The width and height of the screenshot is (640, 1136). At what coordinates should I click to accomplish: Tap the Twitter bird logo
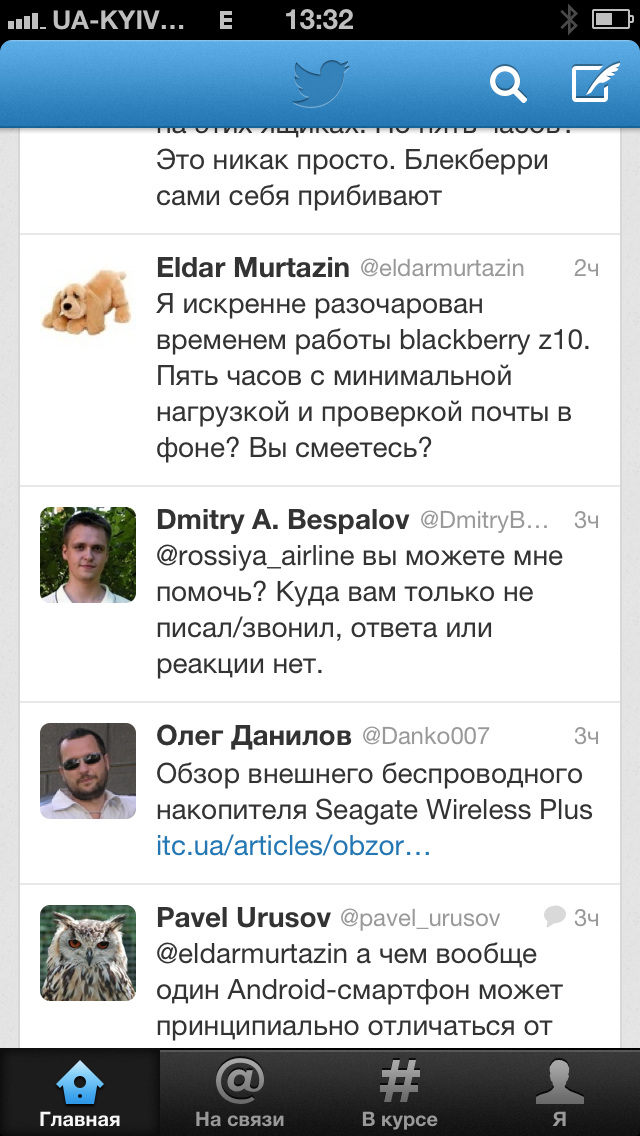point(321,83)
